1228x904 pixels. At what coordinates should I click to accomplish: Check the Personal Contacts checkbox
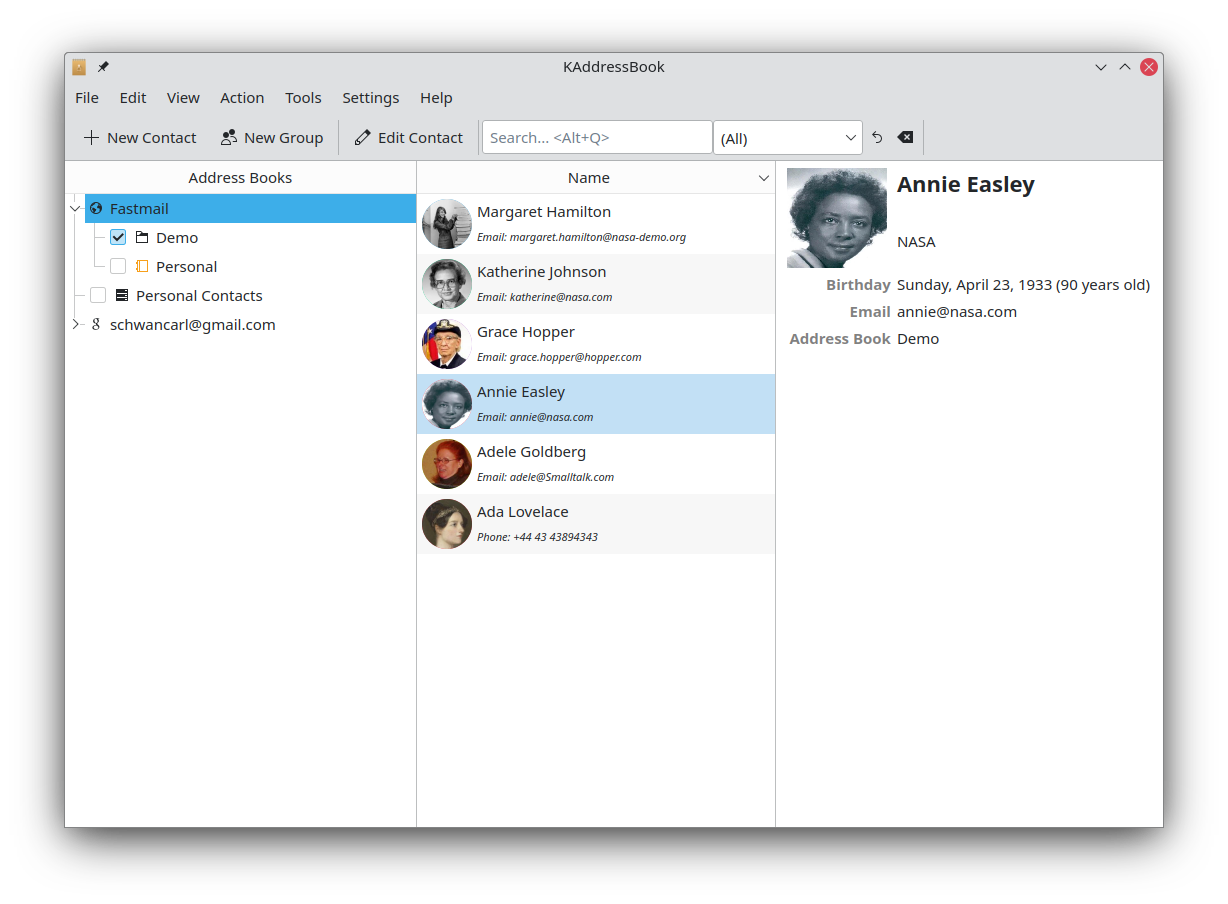coord(98,296)
